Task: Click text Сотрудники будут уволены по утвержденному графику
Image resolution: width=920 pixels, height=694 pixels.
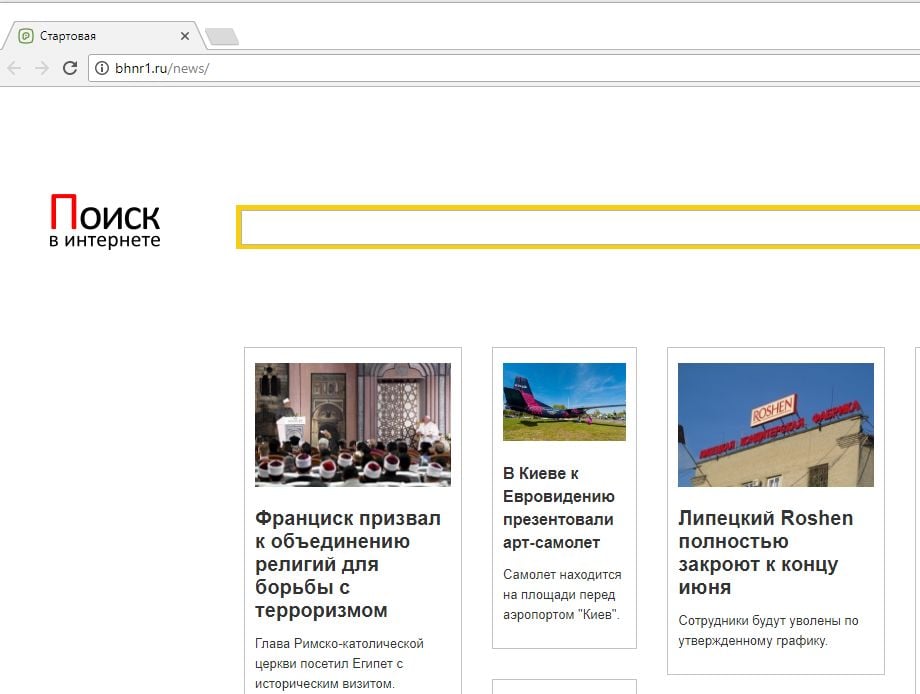Action: (x=768, y=630)
